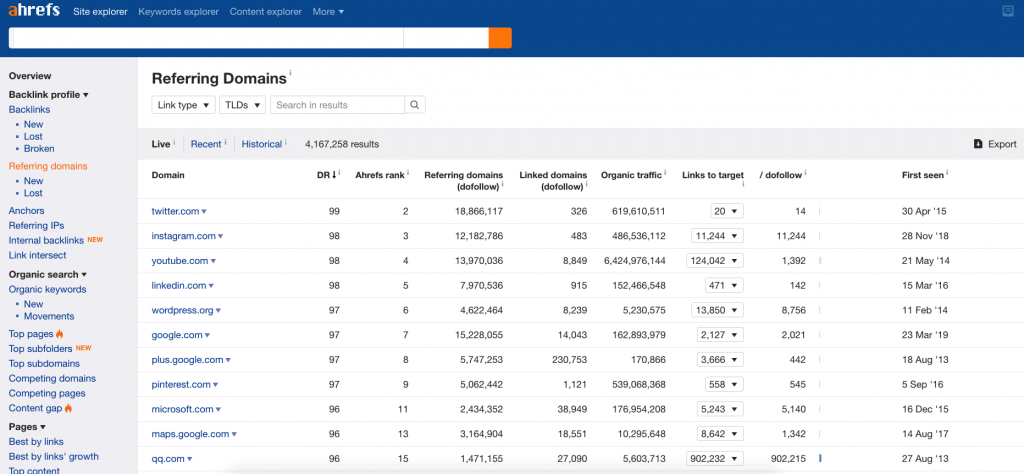This screenshot has height=474, width=1024.
Task: Click the info icon beside Historical
Action: (x=286, y=142)
